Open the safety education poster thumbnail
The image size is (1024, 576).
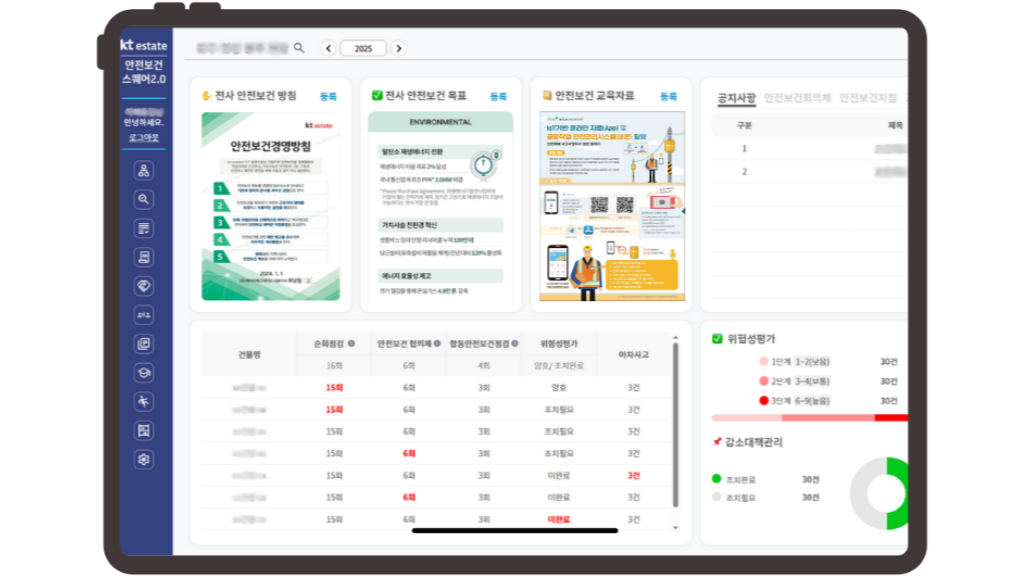pyautogui.click(x=612, y=206)
